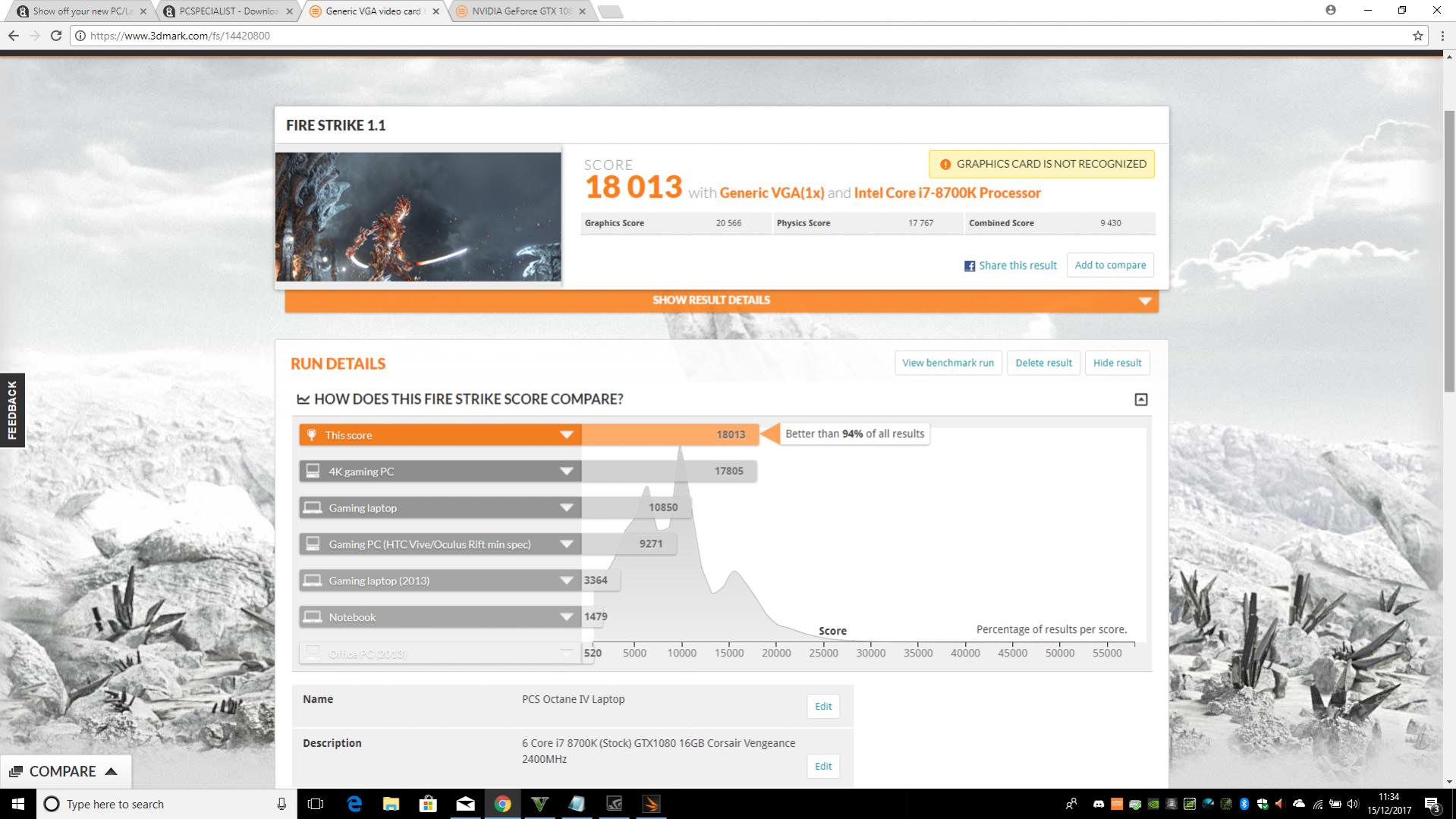Reload the 3DMark page
The height and width of the screenshot is (819, 1456).
point(55,36)
